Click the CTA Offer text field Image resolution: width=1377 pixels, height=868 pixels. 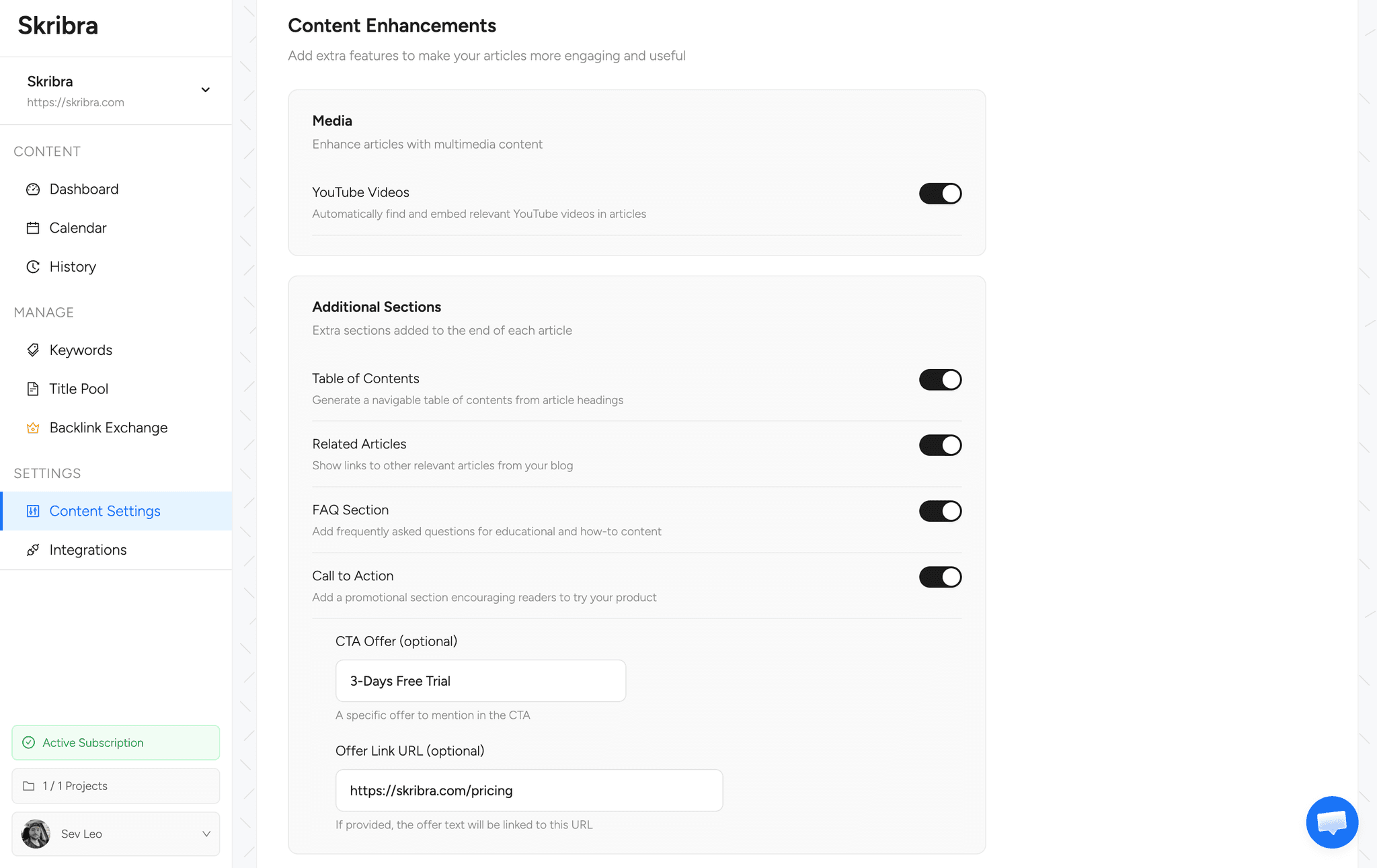point(480,680)
